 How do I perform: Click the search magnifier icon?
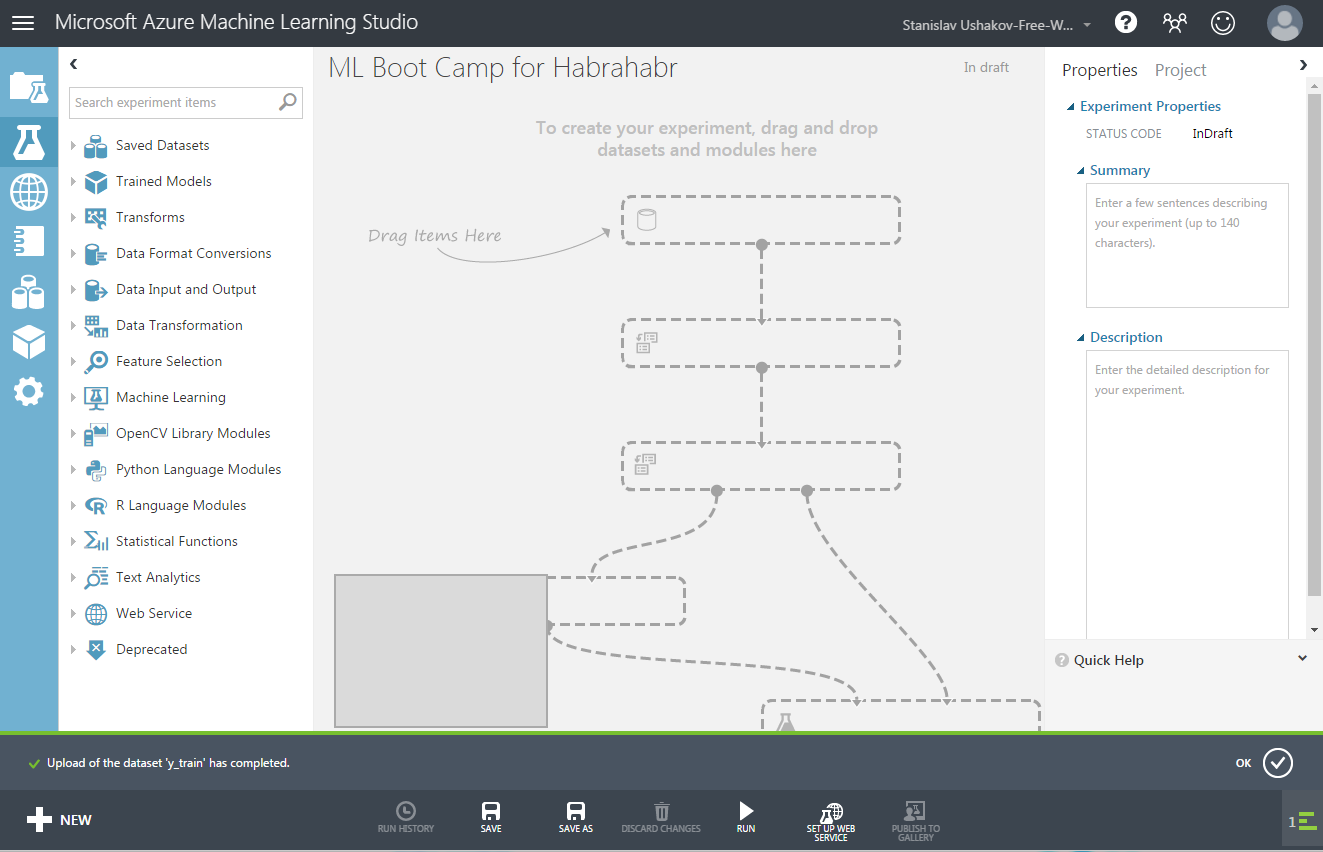(288, 102)
